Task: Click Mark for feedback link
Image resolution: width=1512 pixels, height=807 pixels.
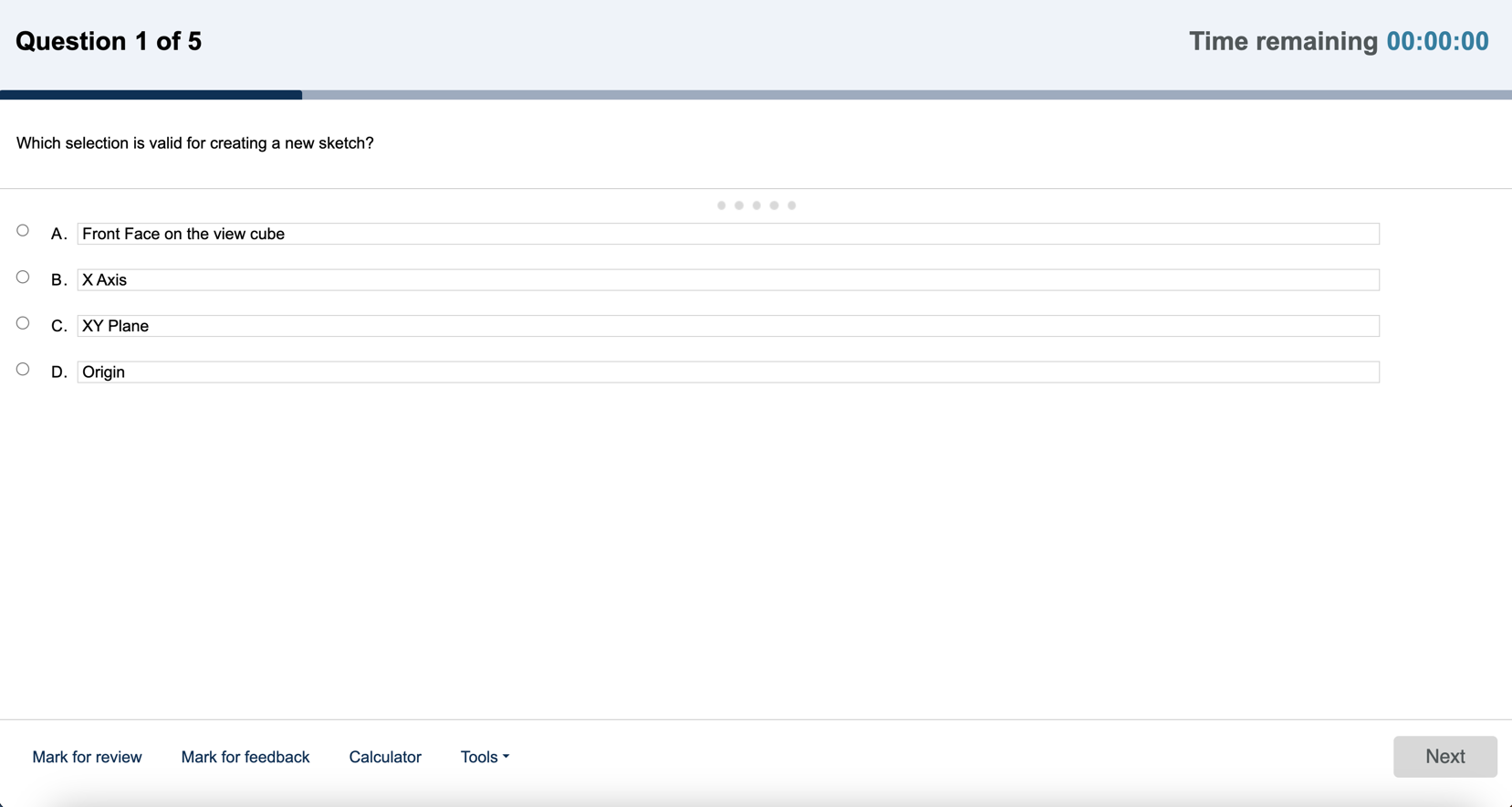Action: point(245,757)
